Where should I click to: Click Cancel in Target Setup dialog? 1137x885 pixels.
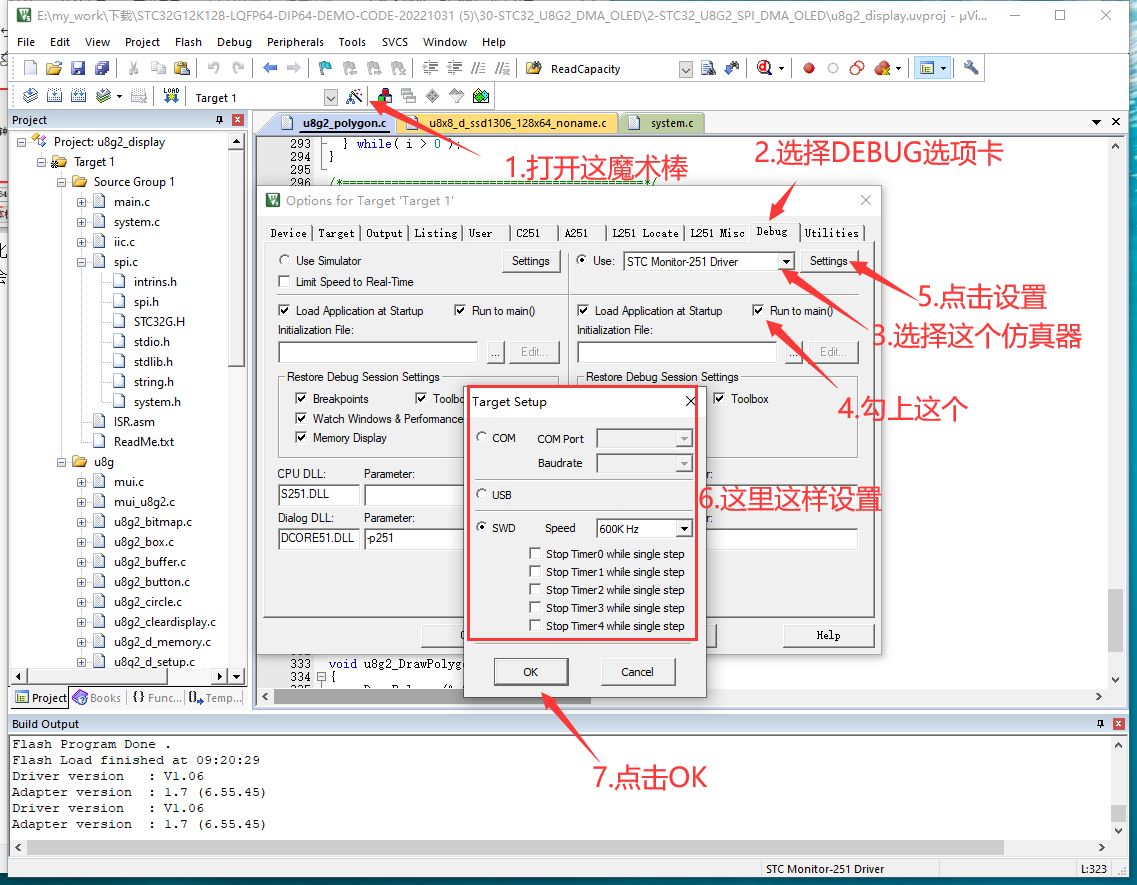[x=637, y=672]
